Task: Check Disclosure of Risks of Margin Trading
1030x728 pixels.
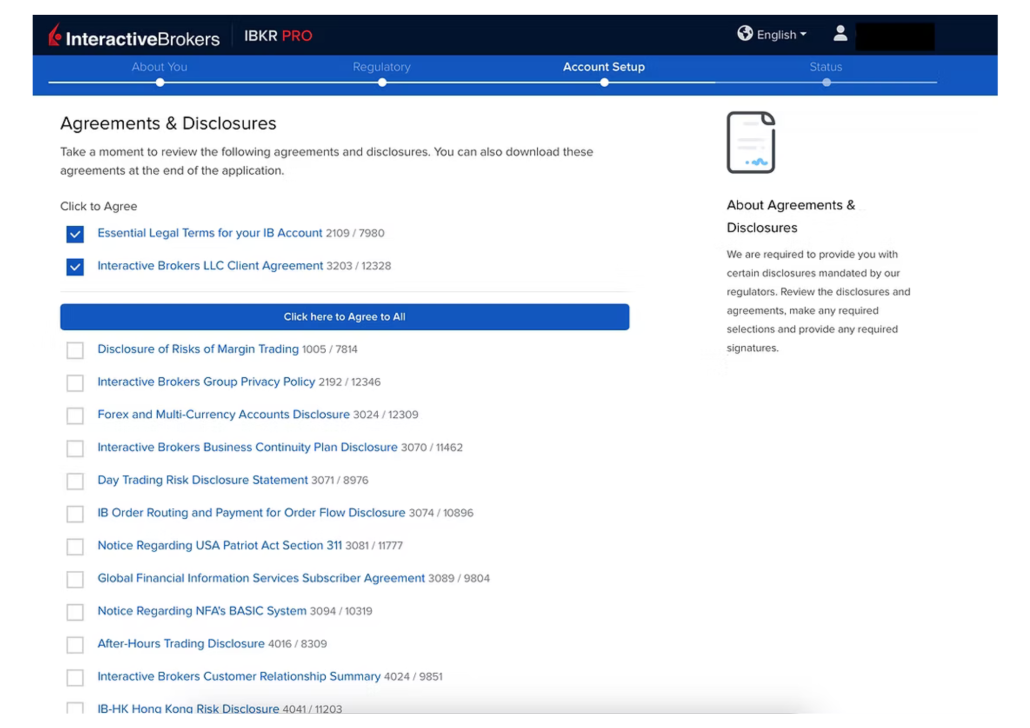Action: coord(75,350)
